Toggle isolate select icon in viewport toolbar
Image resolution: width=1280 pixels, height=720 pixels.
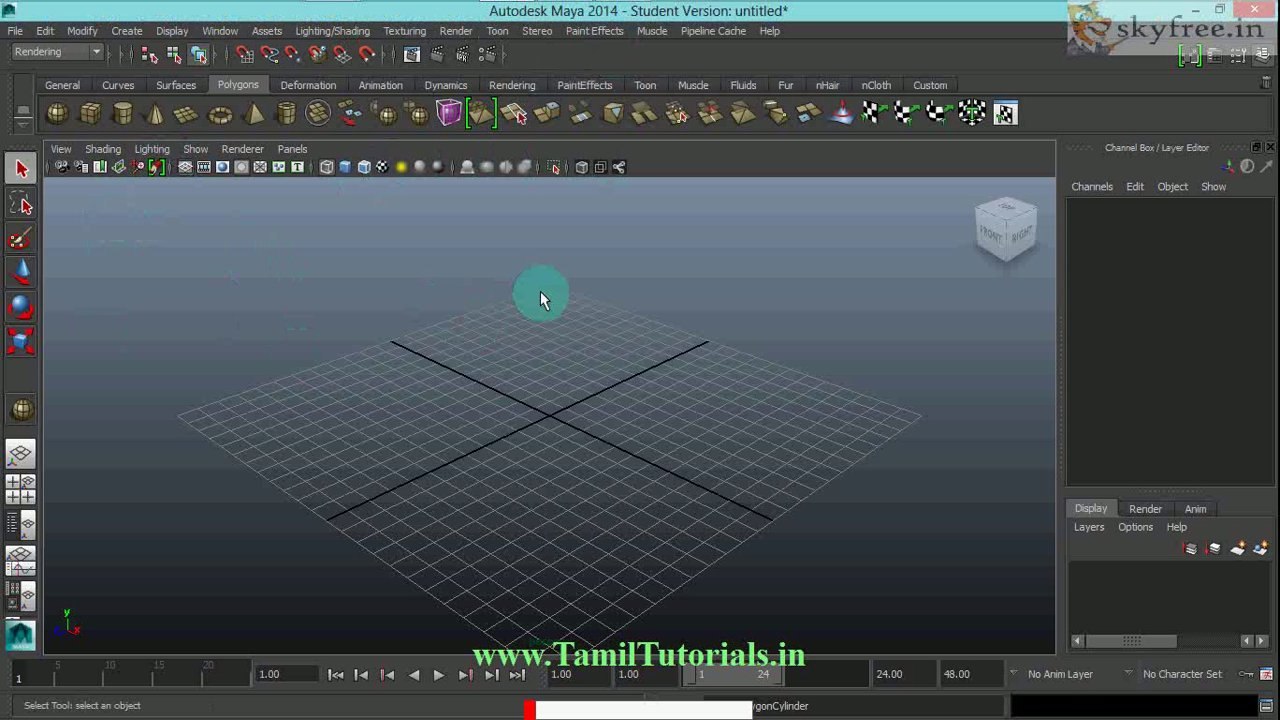(x=555, y=167)
